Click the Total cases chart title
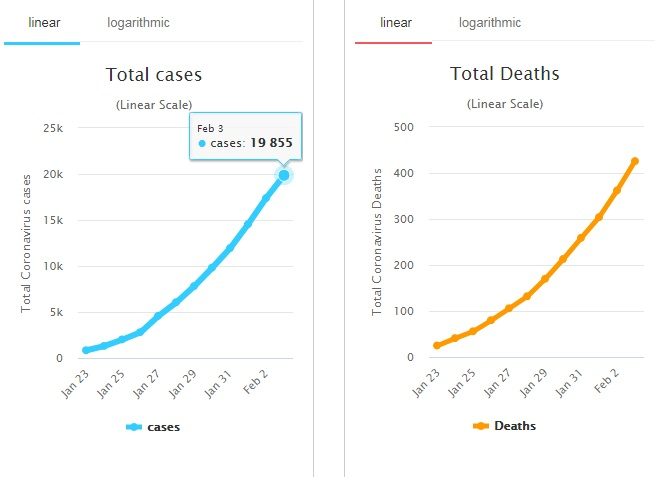The image size is (661, 477). (154, 74)
